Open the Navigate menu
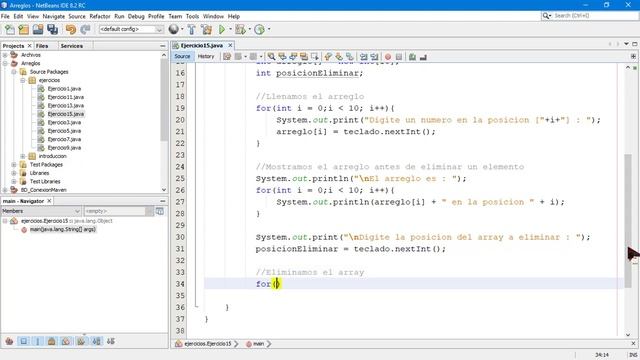 pos(53,16)
